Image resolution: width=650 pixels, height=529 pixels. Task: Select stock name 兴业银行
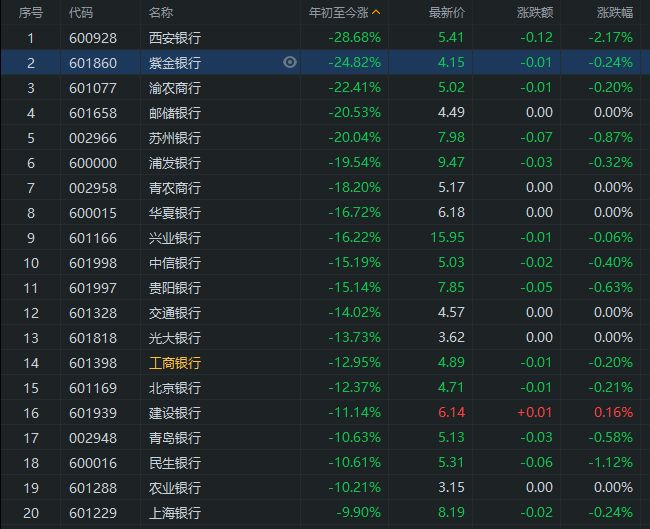click(x=175, y=238)
